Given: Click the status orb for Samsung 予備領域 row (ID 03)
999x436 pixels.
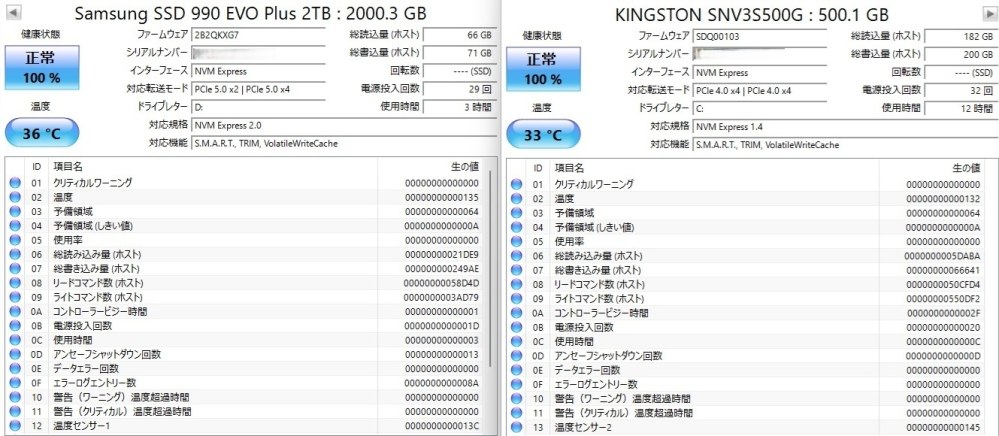Looking at the screenshot, I should [x=15, y=212].
